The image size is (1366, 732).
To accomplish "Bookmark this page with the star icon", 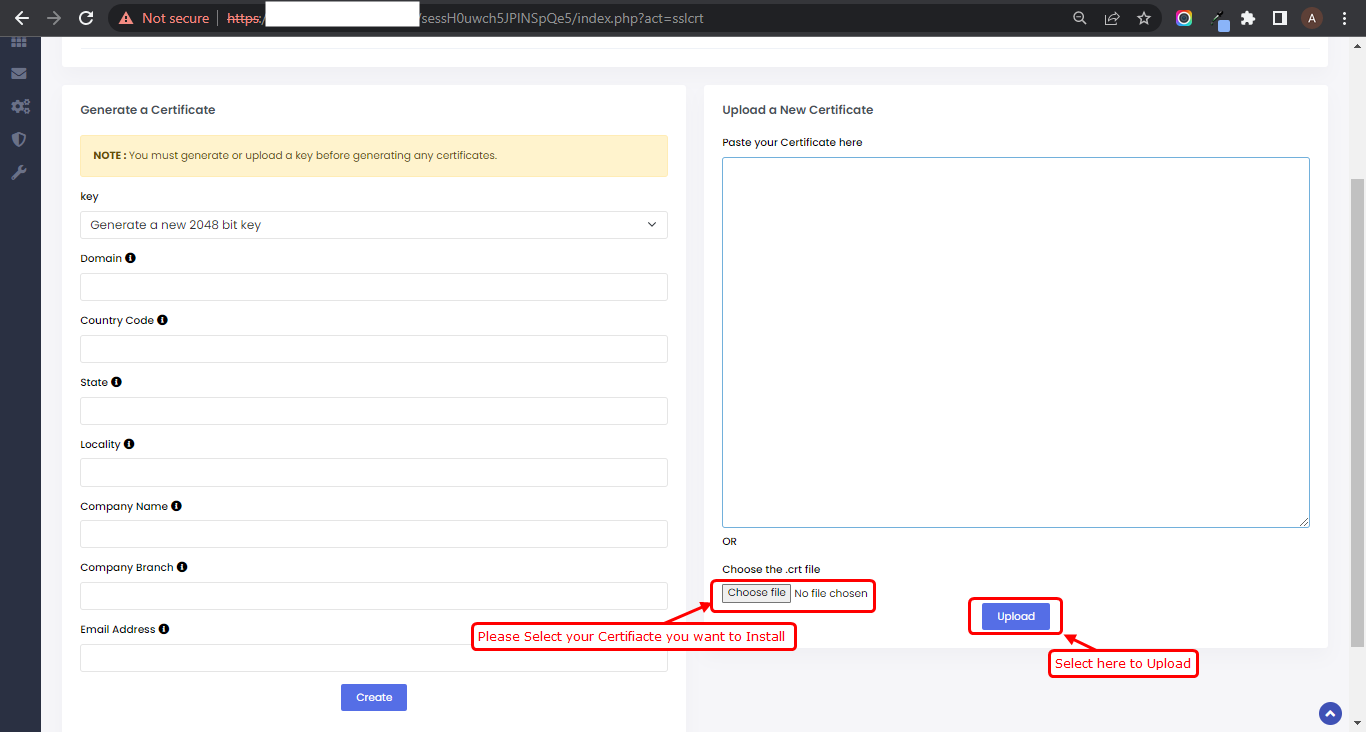I will pos(1144,18).
